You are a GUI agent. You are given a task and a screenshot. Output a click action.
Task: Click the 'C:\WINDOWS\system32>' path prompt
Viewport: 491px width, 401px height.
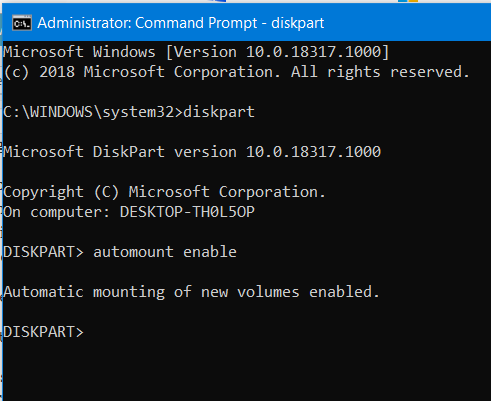pos(93,112)
